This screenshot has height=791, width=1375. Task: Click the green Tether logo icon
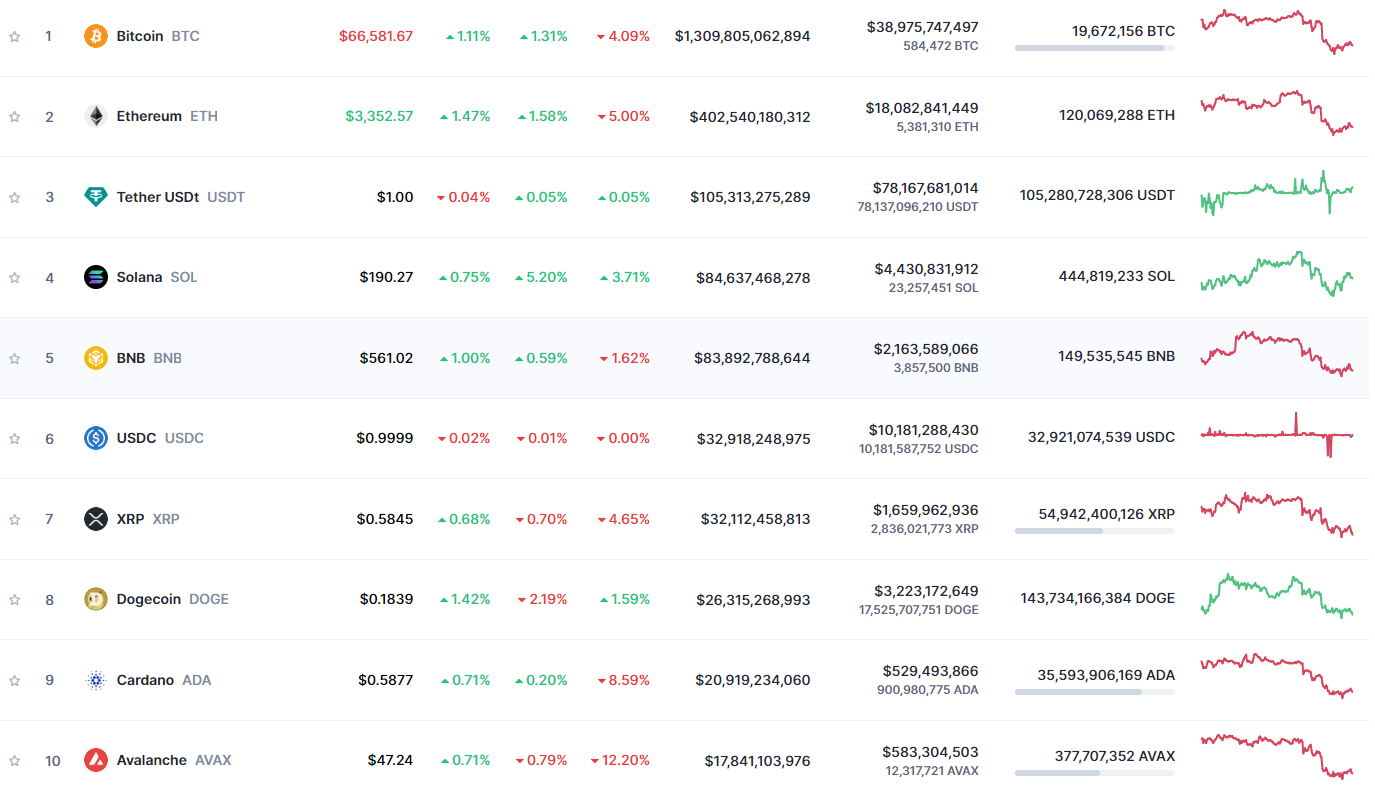pos(96,197)
